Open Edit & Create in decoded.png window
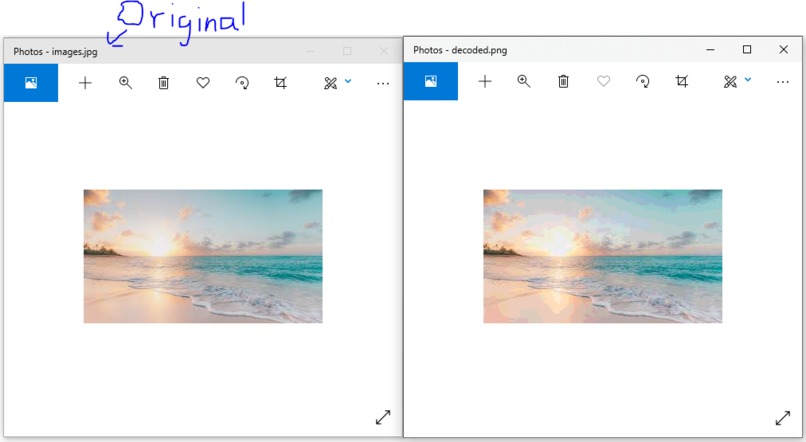This screenshot has width=806, height=442. [730, 82]
